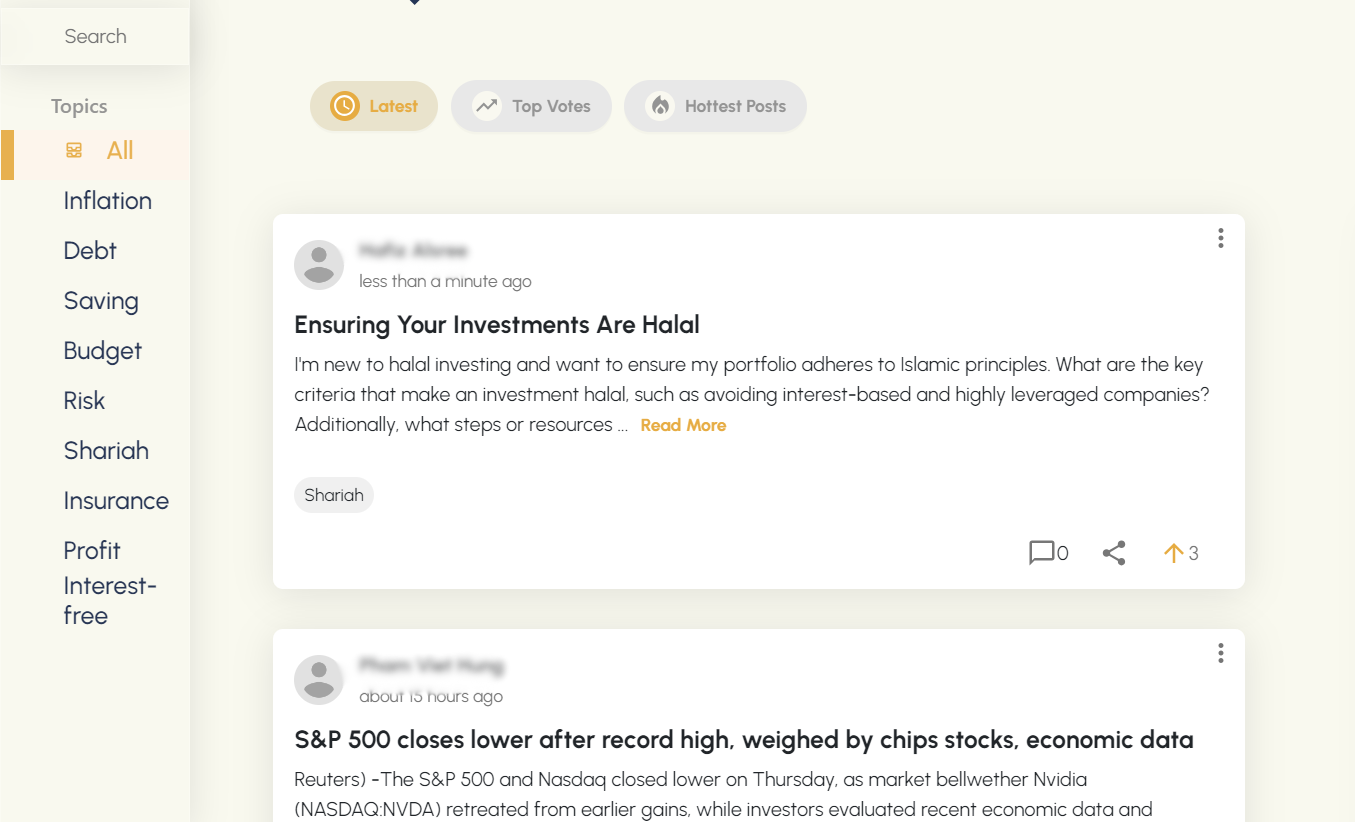Expand post with Read More link
The image size is (1355, 822).
coord(683,425)
